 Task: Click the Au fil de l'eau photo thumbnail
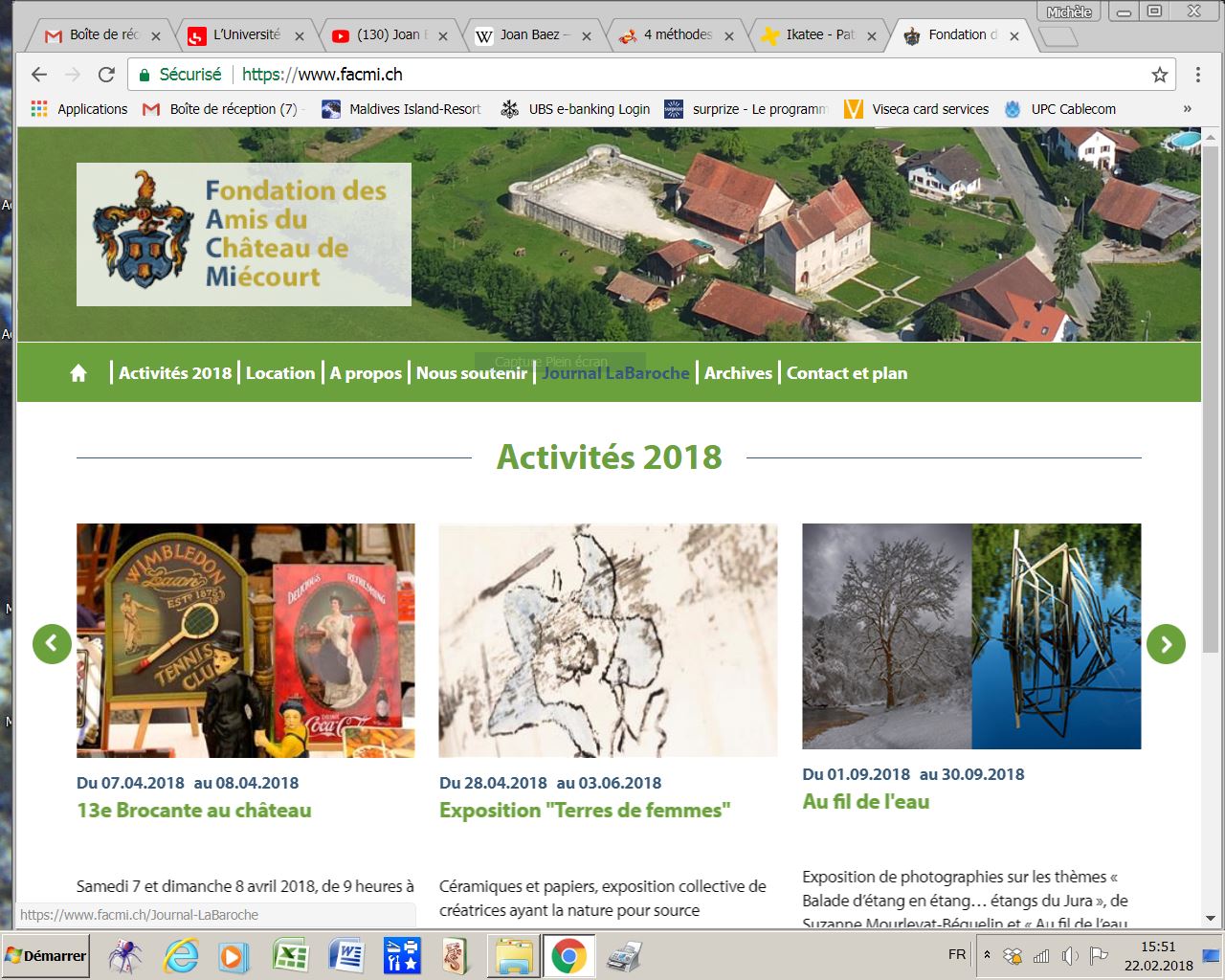(x=970, y=635)
